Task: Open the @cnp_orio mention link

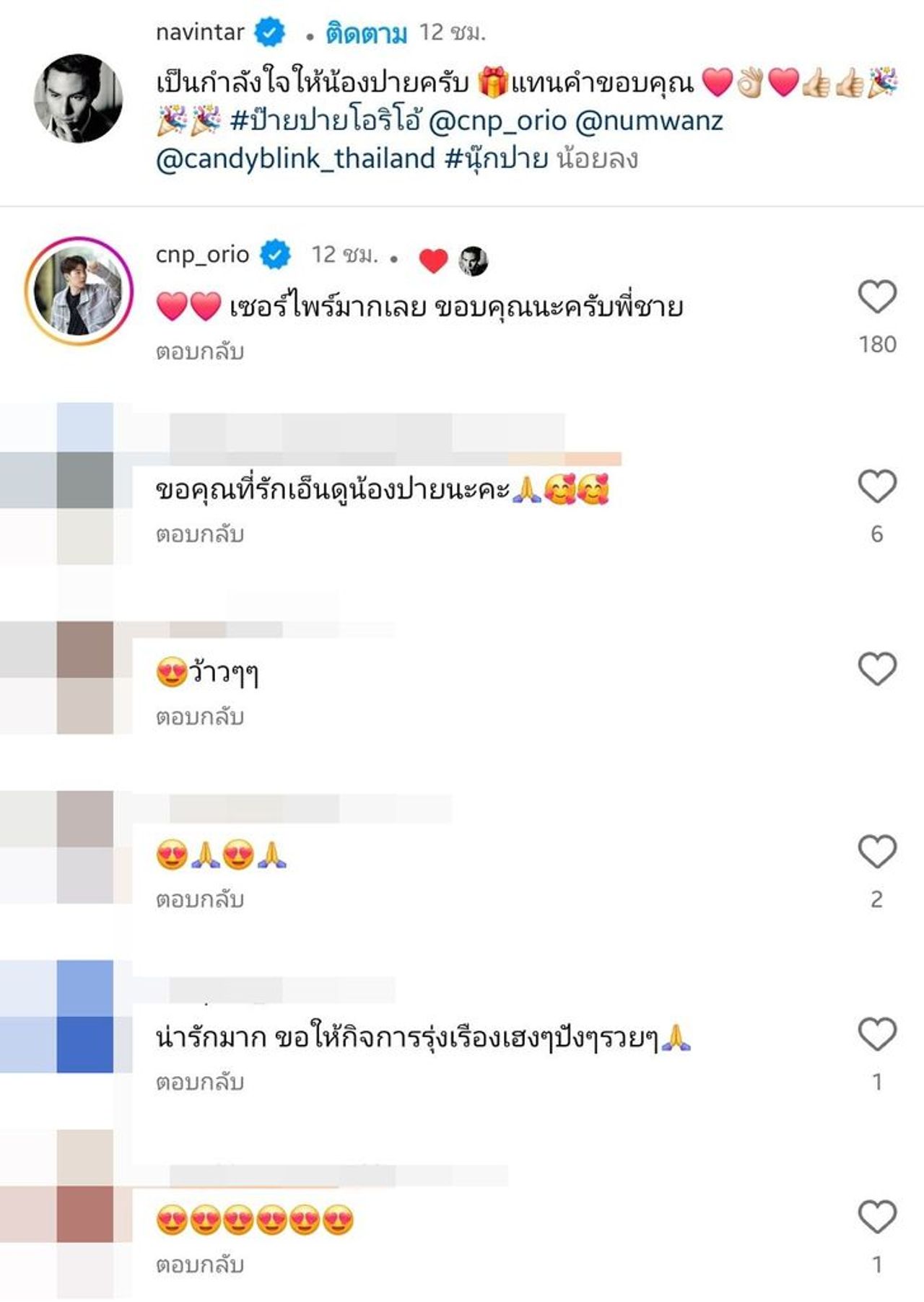Action: (497, 121)
